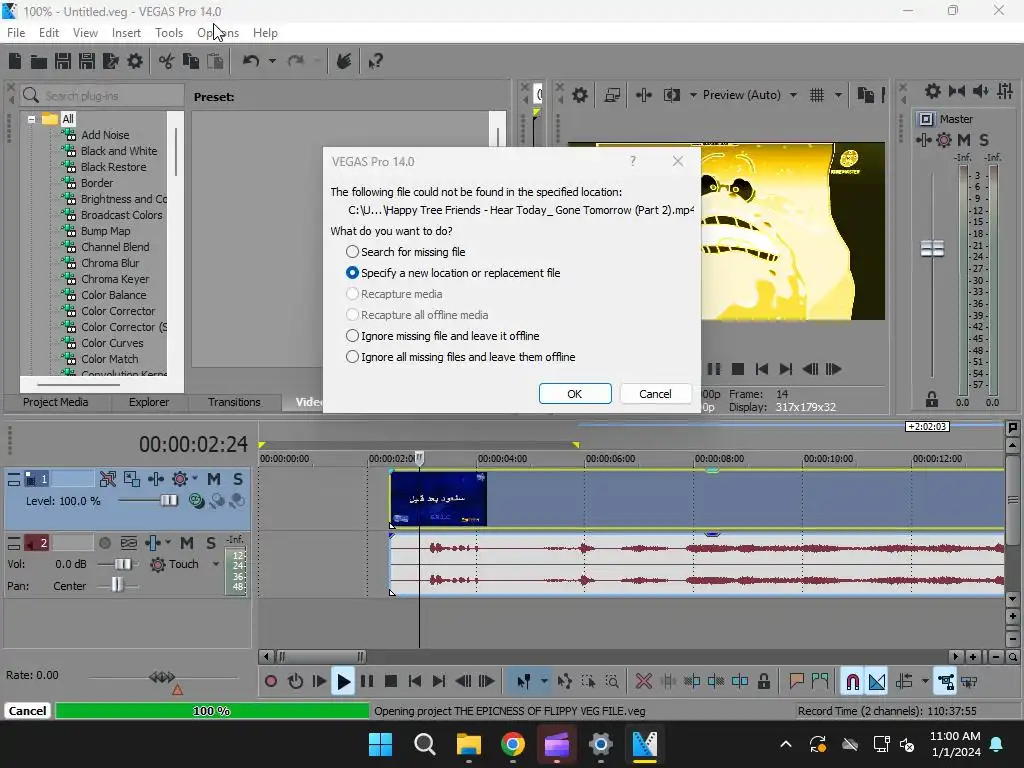Image resolution: width=1024 pixels, height=768 pixels.
Task: Solo video track 1
Action: (x=238, y=479)
